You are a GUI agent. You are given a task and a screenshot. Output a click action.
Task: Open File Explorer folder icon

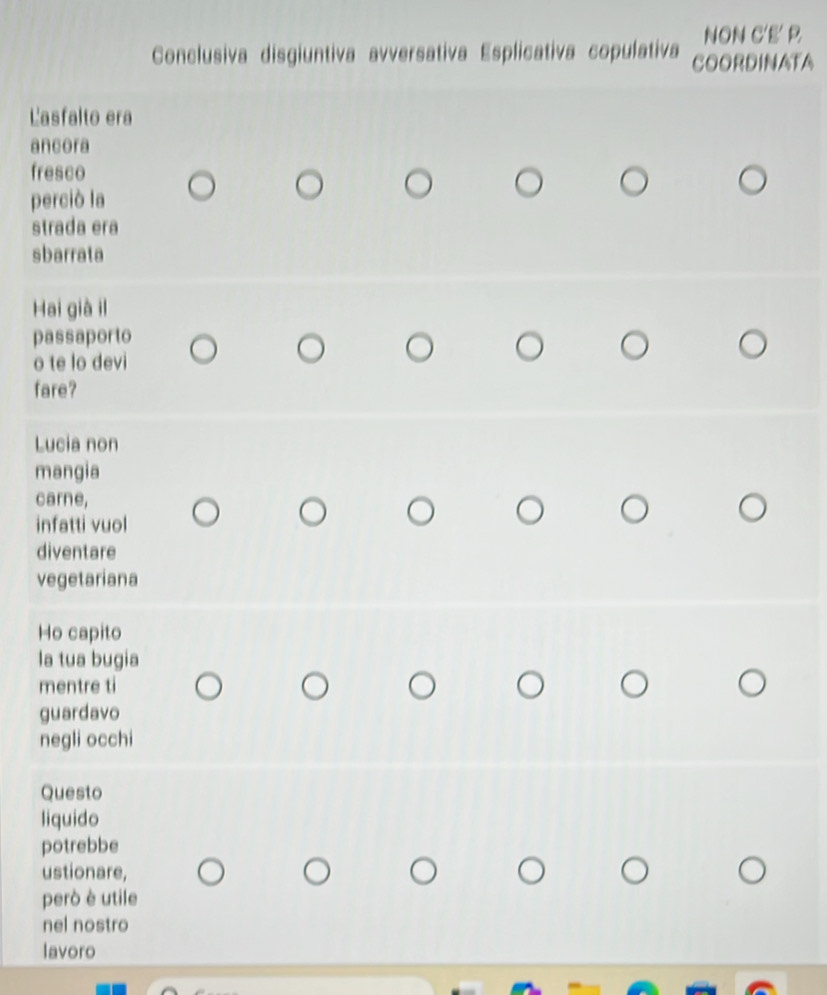point(584,989)
